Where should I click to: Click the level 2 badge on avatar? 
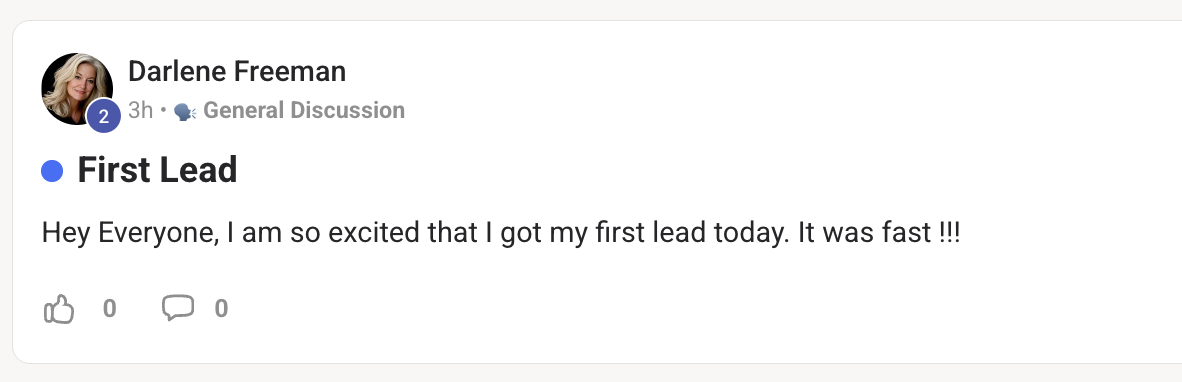[x=104, y=116]
